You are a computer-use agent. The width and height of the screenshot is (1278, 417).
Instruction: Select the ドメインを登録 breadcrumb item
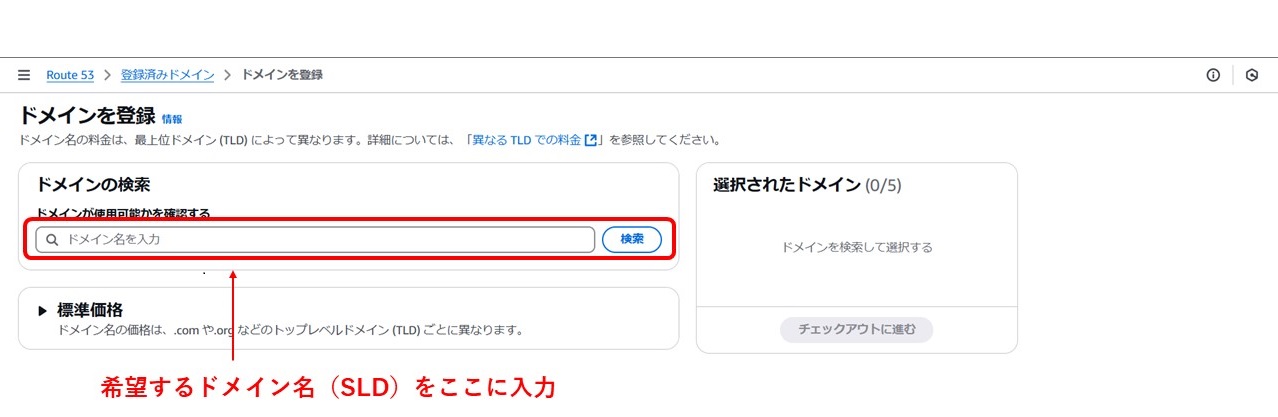[282, 75]
